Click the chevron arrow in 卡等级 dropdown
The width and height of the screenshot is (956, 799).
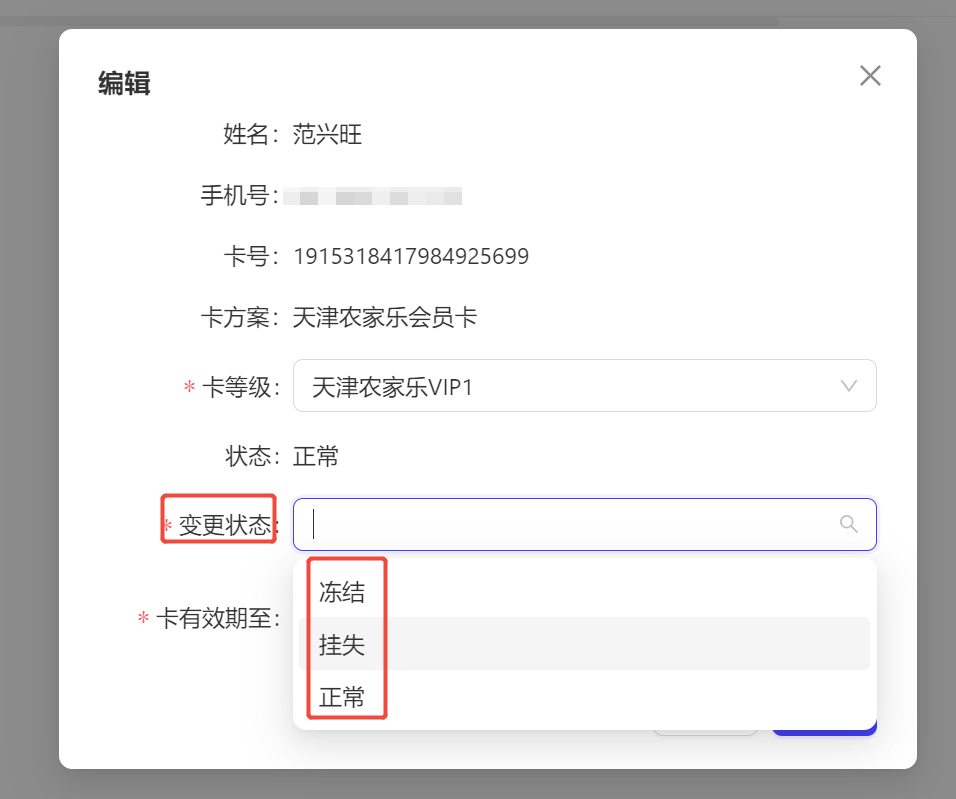point(849,386)
